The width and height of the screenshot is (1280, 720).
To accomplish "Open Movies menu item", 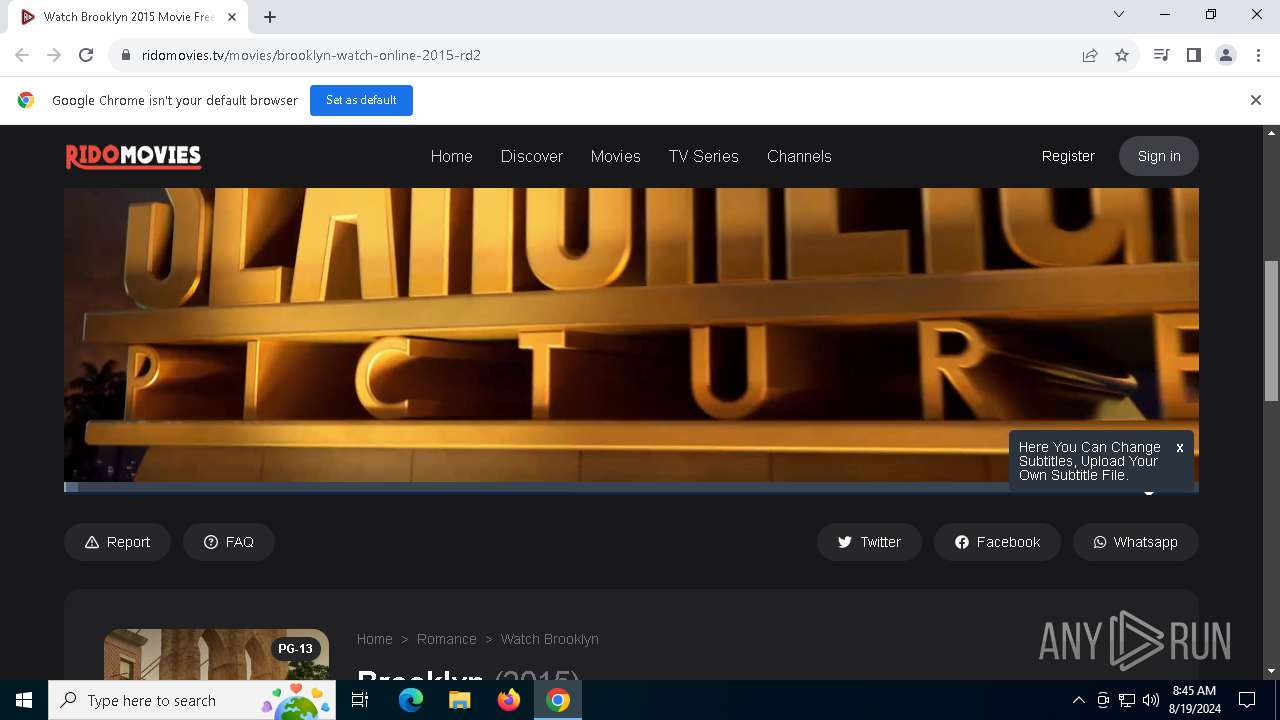I will (615, 156).
